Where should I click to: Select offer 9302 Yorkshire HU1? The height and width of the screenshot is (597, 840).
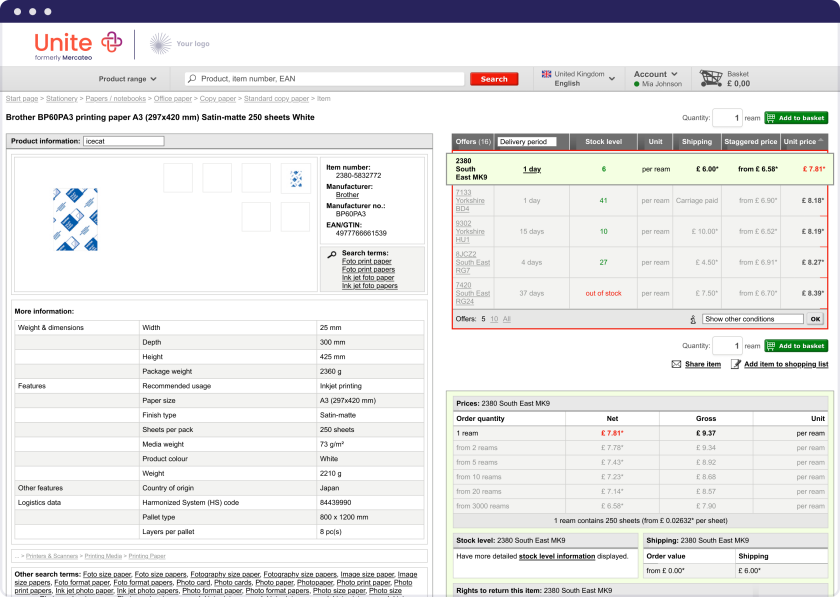coord(470,232)
